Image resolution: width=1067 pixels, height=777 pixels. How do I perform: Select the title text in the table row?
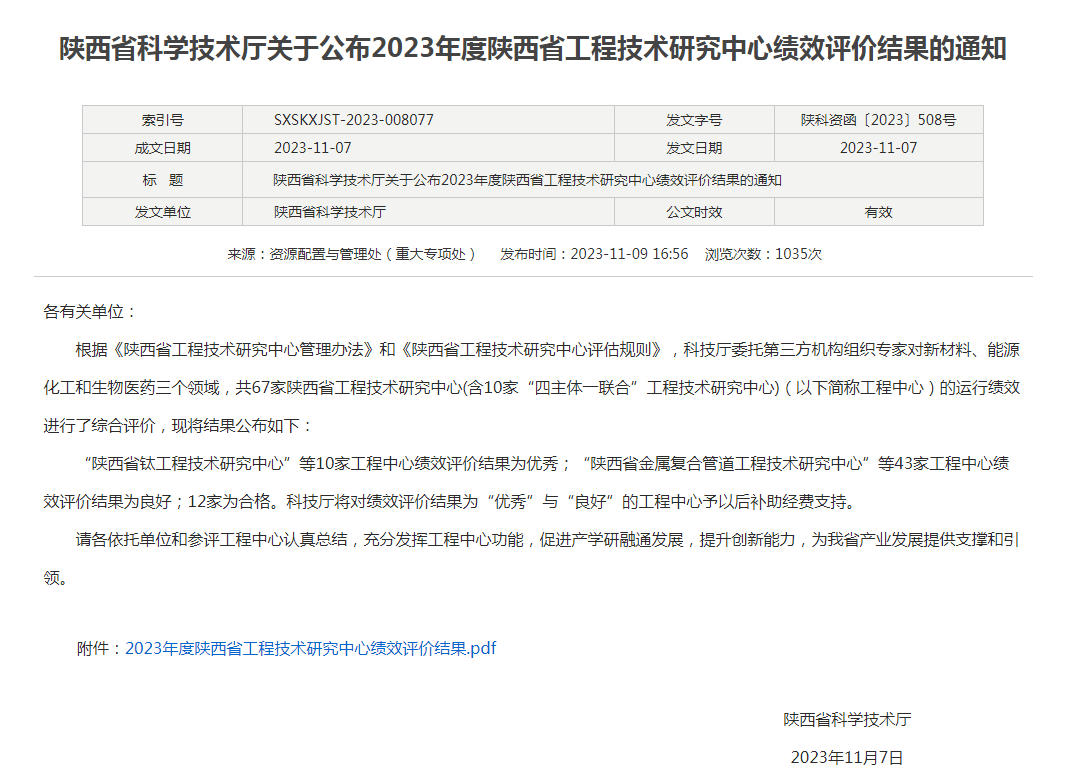[x=527, y=180]
